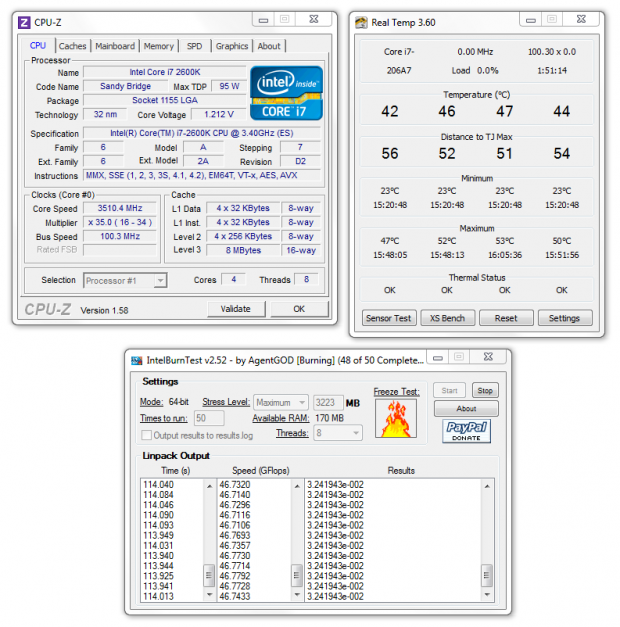This screenshot has width=620, height=627.
Task: Click the Times to run field
Action: tap(209, 418)
